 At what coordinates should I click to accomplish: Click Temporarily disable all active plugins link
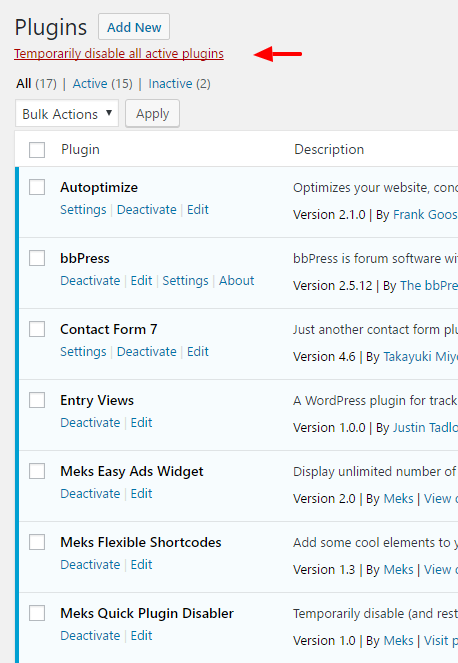tap(119, 54)
